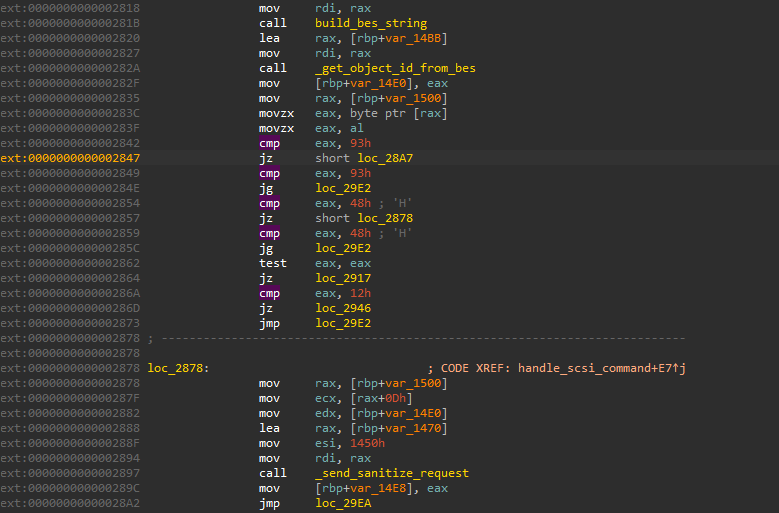The width and height of the screenshot is (779, 513).
Task: Click the loc_2917 jump target
Action: coord(343,278)
